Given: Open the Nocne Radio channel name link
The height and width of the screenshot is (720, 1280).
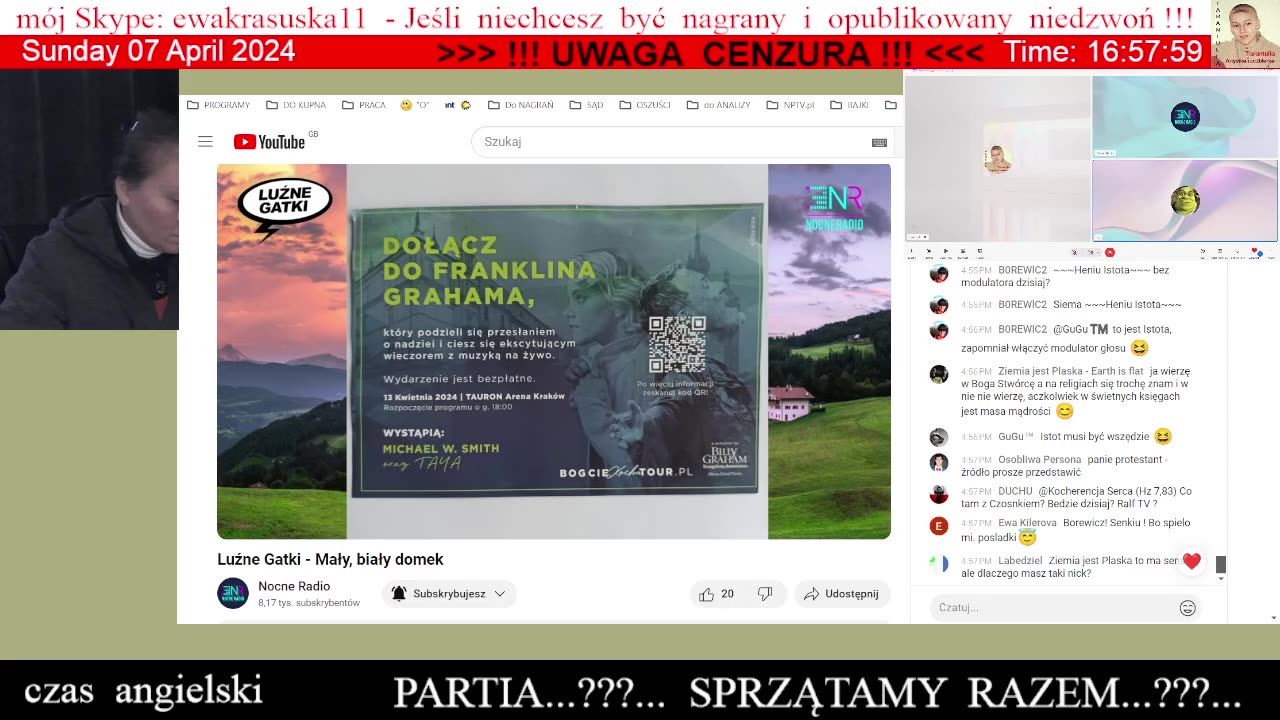Looking at the screenshot, I should coord(294,586).
